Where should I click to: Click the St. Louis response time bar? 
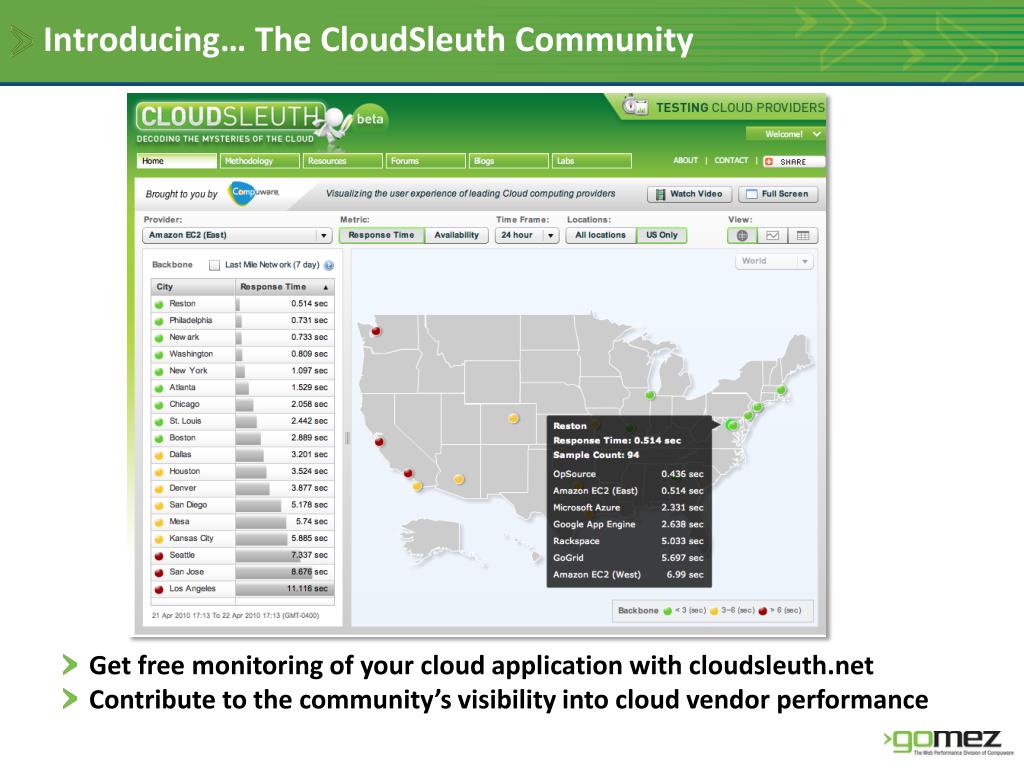coord(246,421)
